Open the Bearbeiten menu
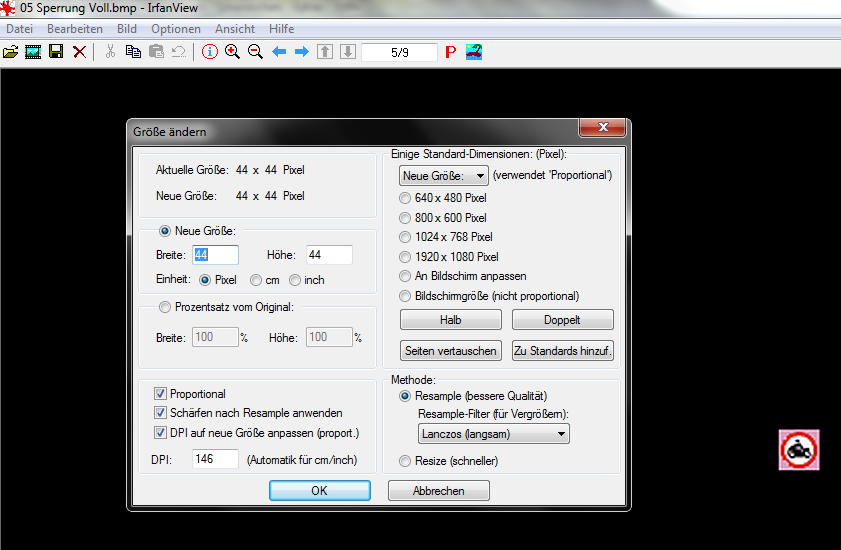 pyautogui.click(x=75, y=29)
